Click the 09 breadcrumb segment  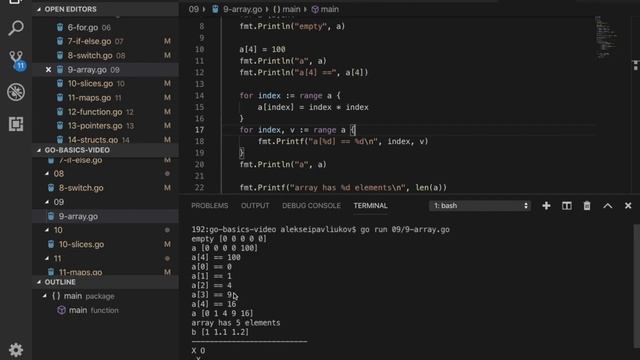[193, 9]
